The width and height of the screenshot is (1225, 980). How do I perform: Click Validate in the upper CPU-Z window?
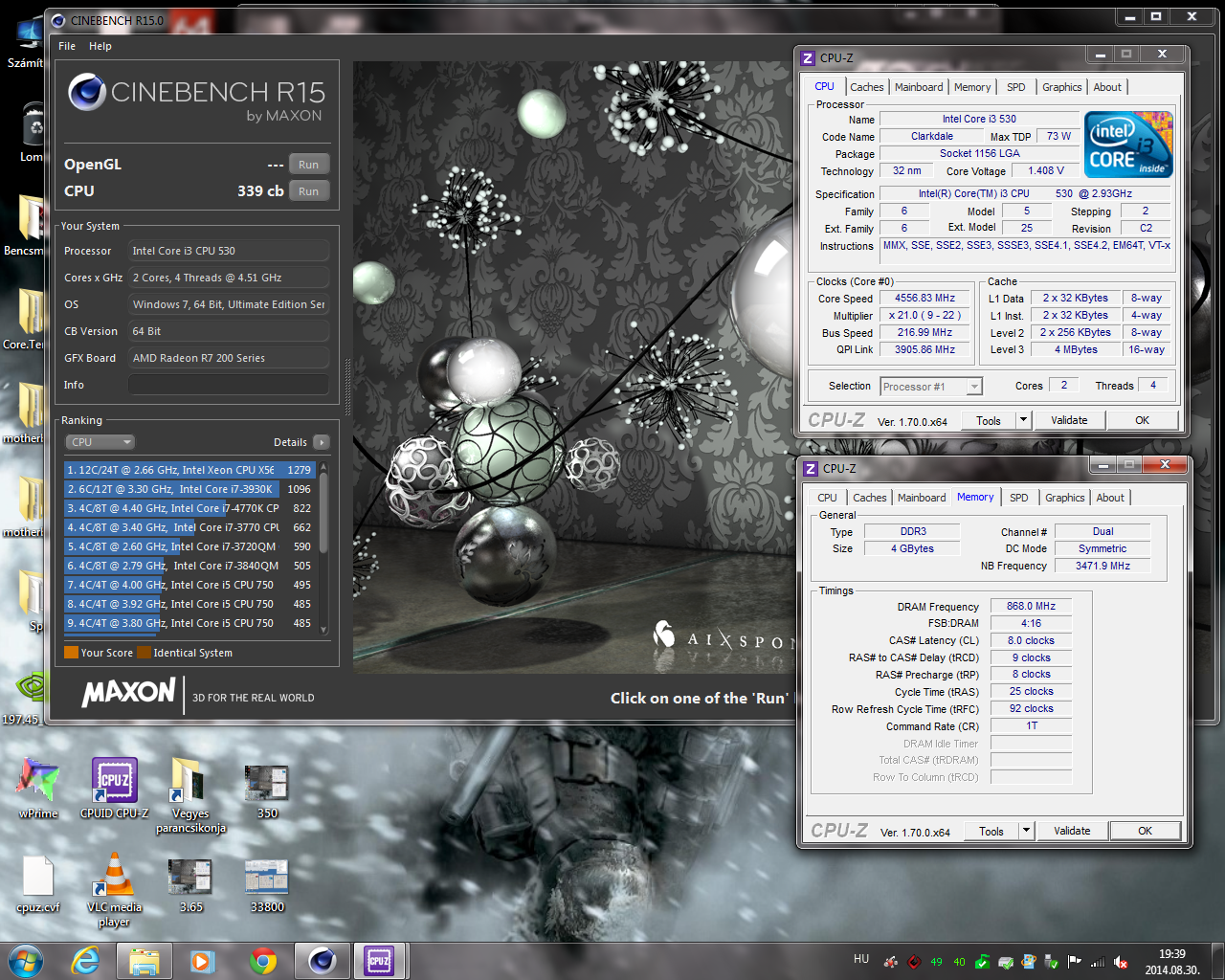point(1069,420)
